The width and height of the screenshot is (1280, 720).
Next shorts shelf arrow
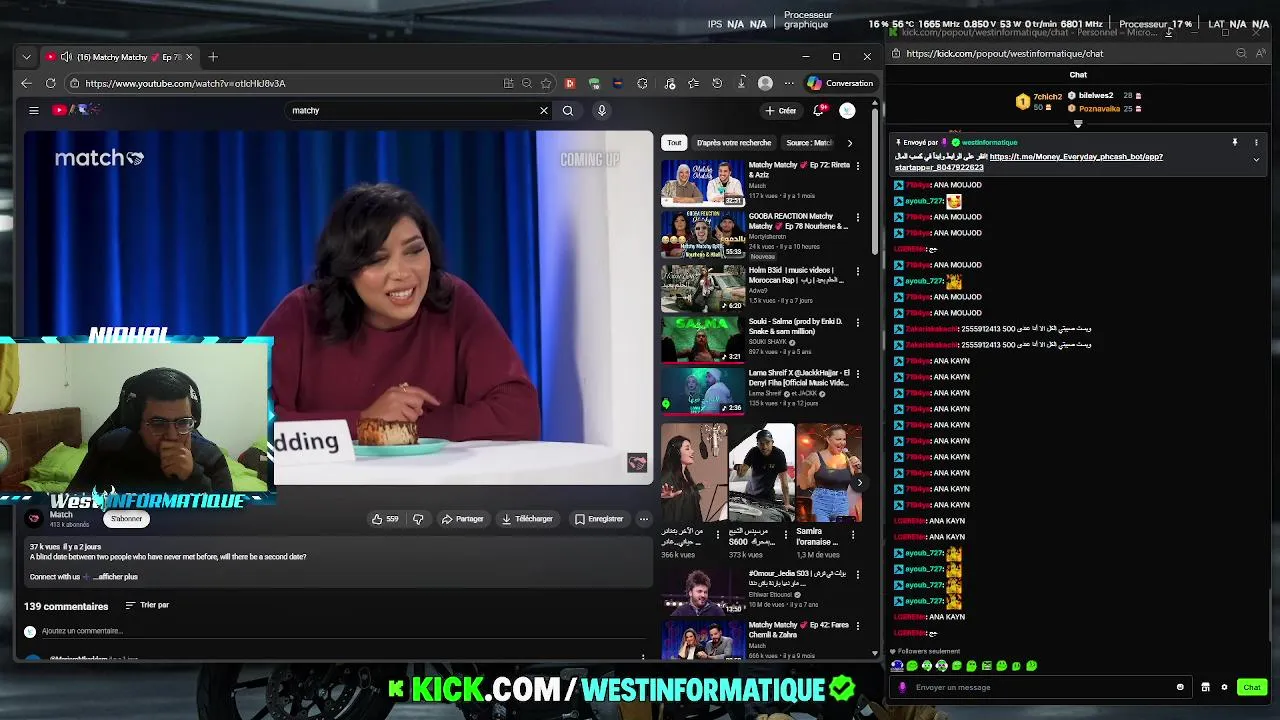point(859,482)
